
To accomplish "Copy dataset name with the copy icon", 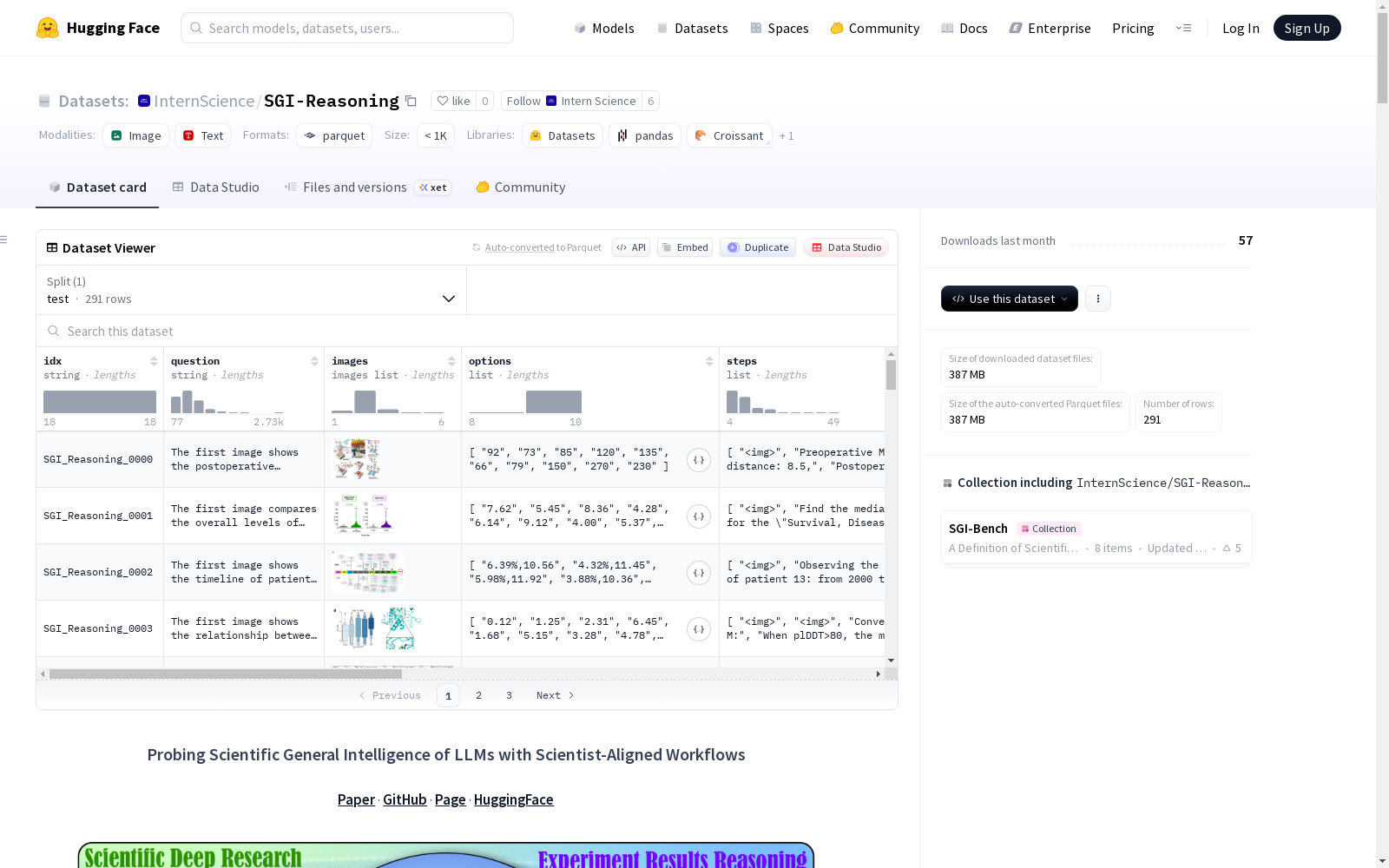I will tap(411, 102).
